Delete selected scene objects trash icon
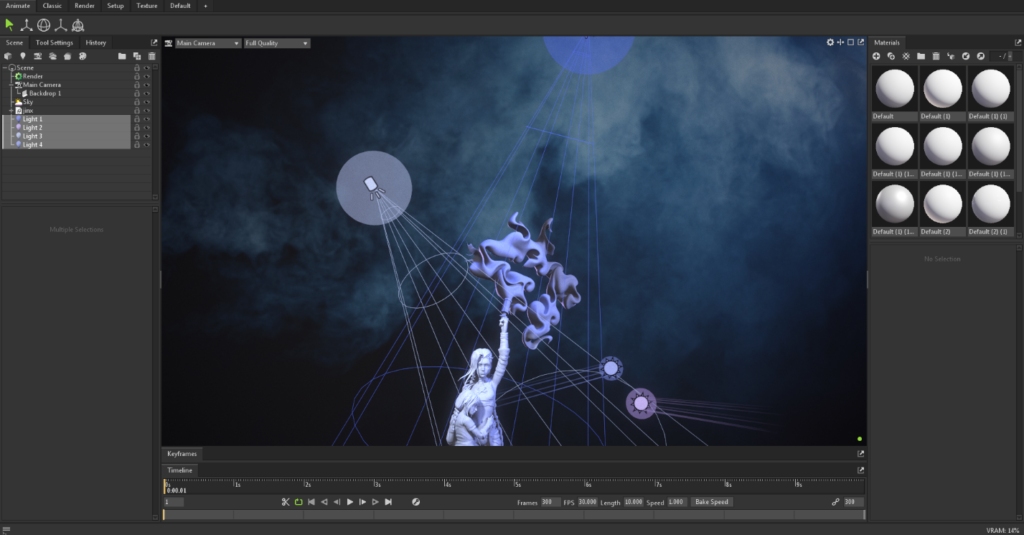1024x535 pixels. tap(152, 56)
